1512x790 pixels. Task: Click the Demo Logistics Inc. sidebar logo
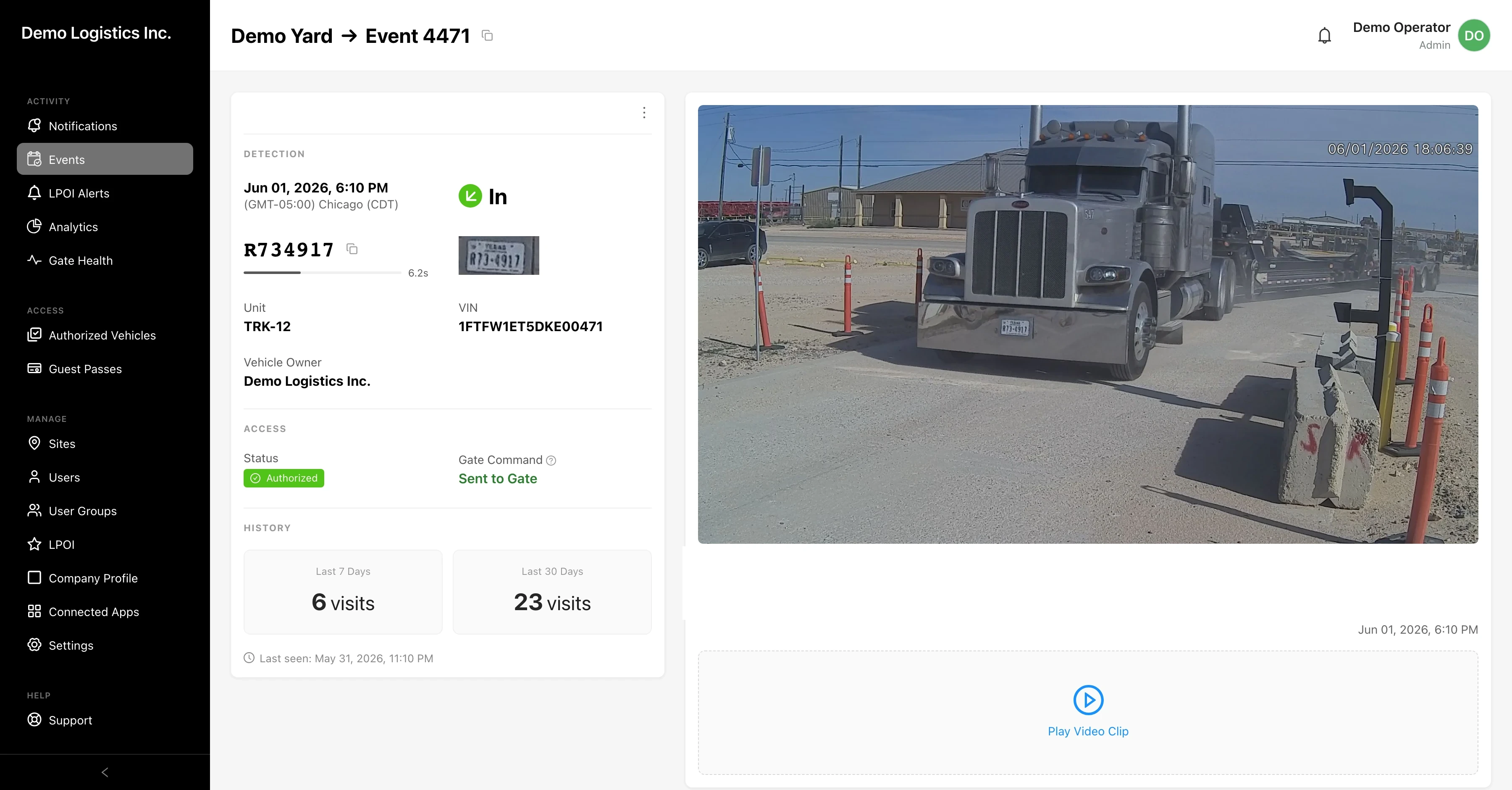[x=96, y=33]
